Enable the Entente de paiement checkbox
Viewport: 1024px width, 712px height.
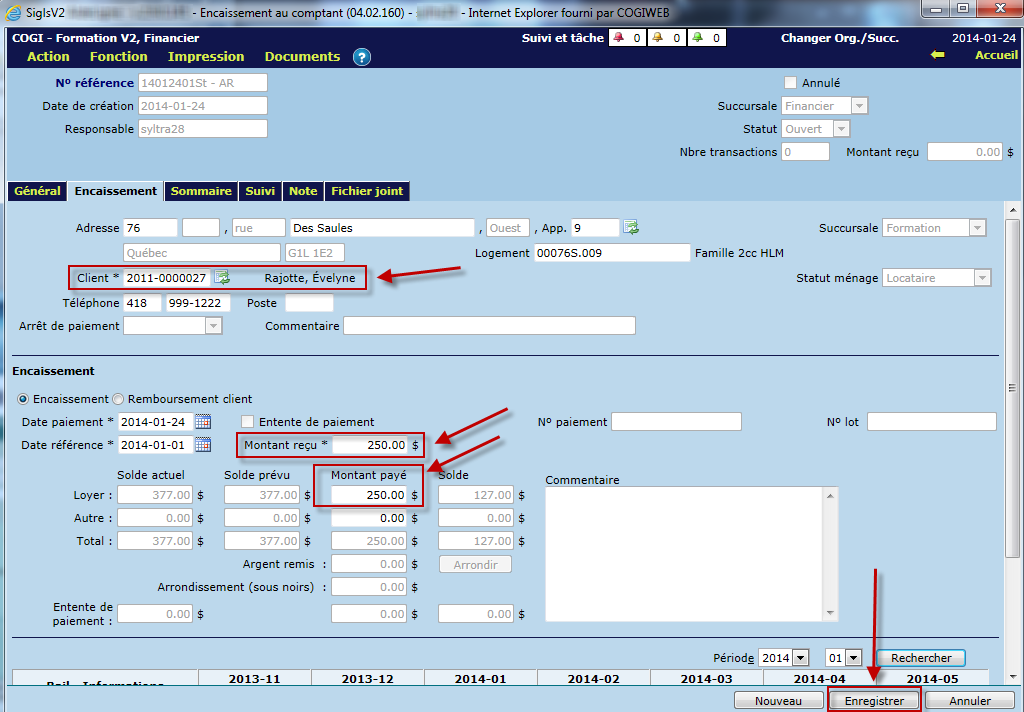tap(248, 422)
